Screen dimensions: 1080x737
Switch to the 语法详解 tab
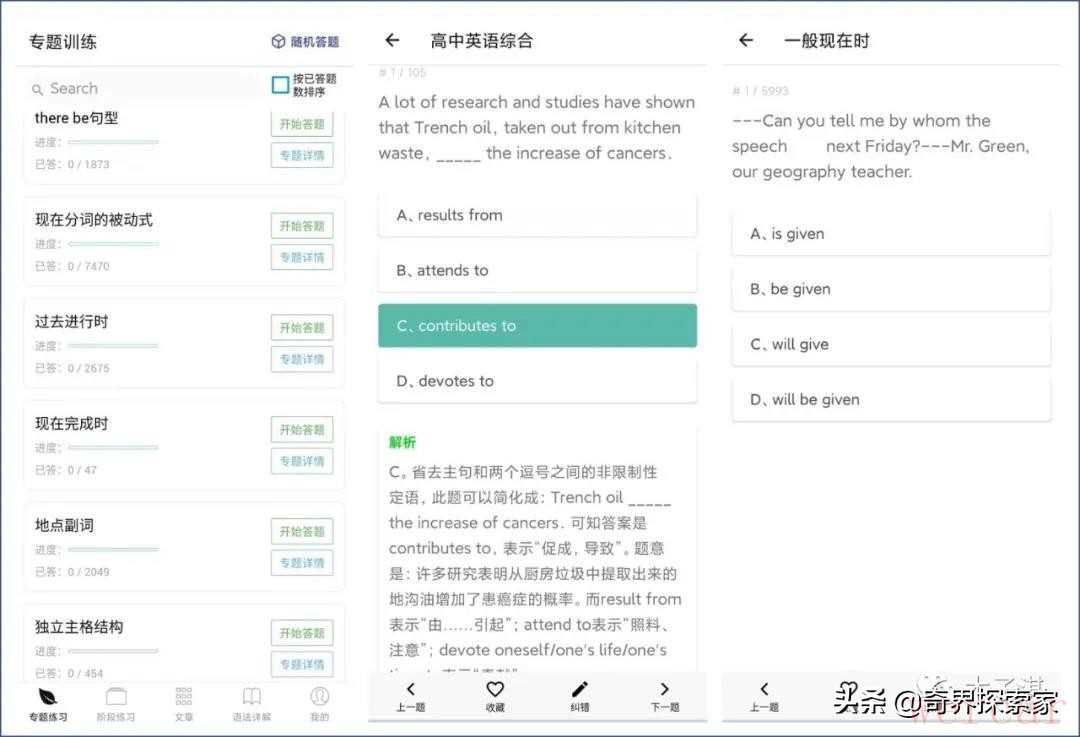[x=252, y=697]
